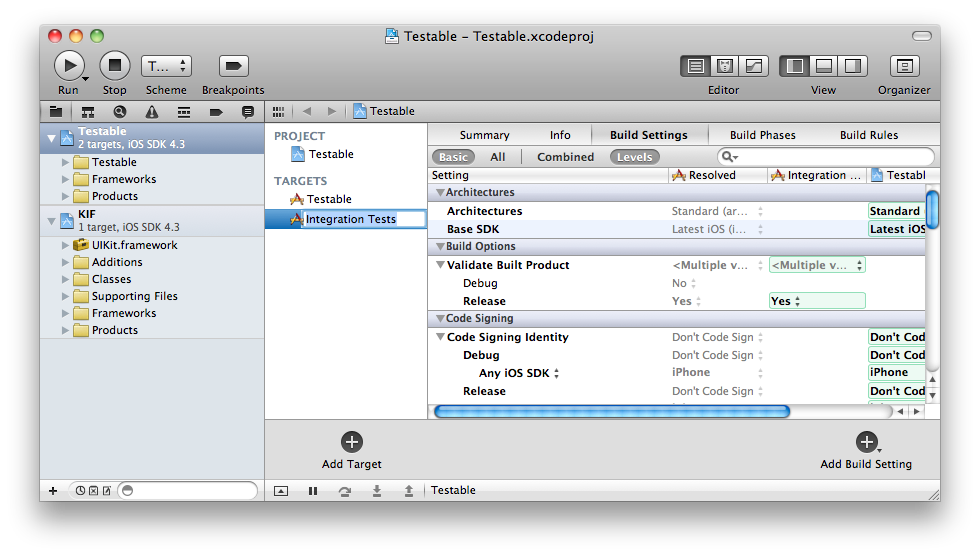Expand the Classes folder
This screenshot has height=556, width=980.
tap(65, 279)
